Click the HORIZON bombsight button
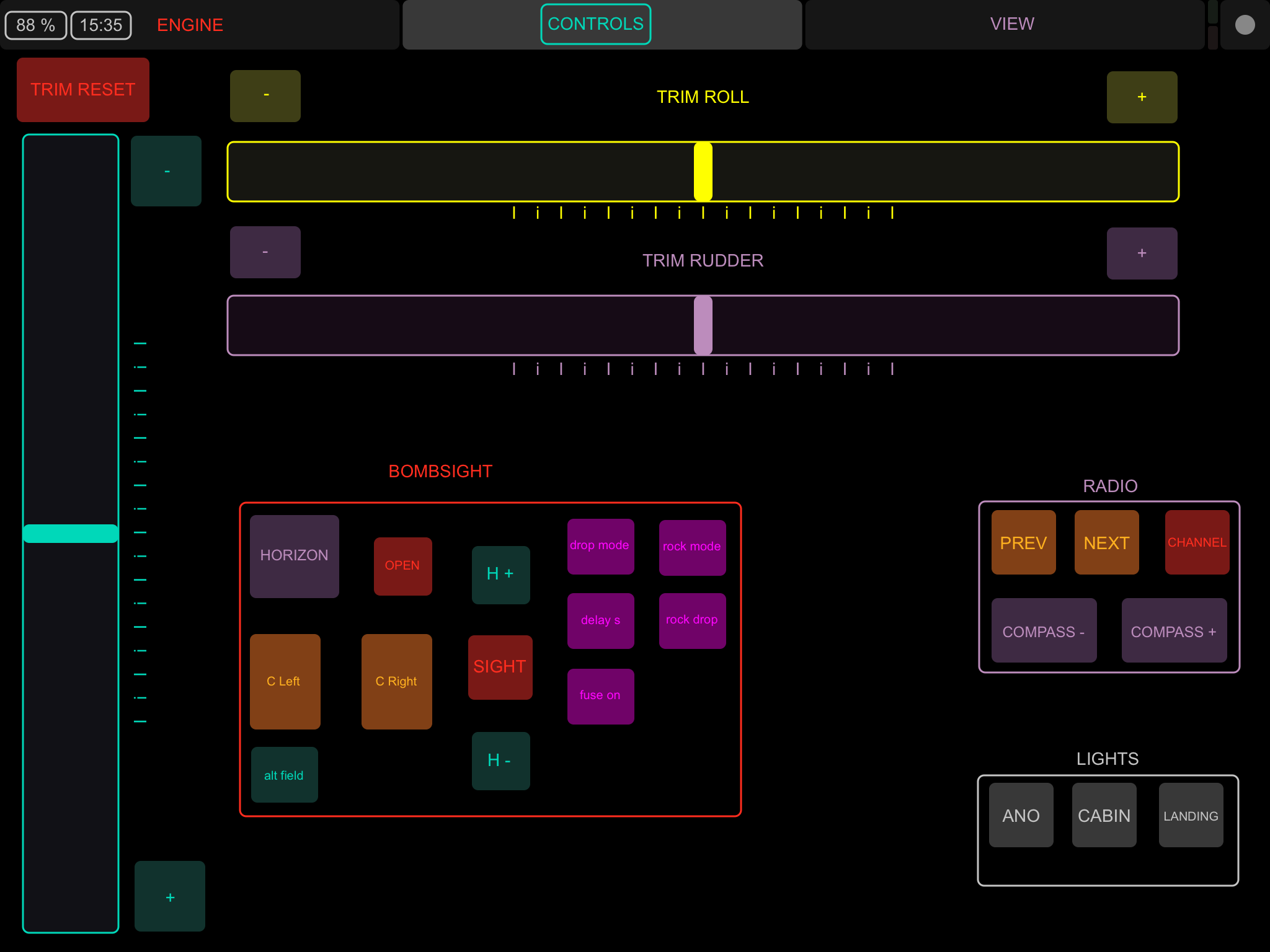Viewport: 1270px width, 952px height. point(294,556)
